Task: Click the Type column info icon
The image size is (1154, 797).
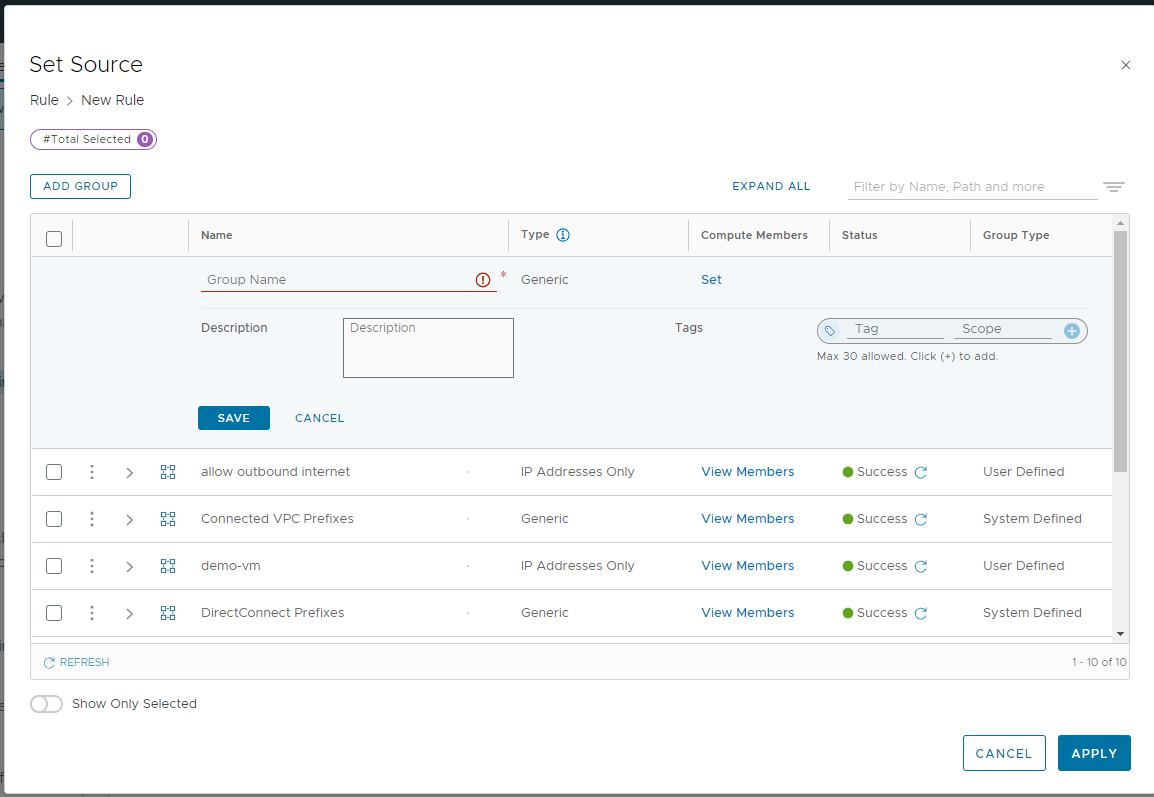Action: (x=563, y=235)
